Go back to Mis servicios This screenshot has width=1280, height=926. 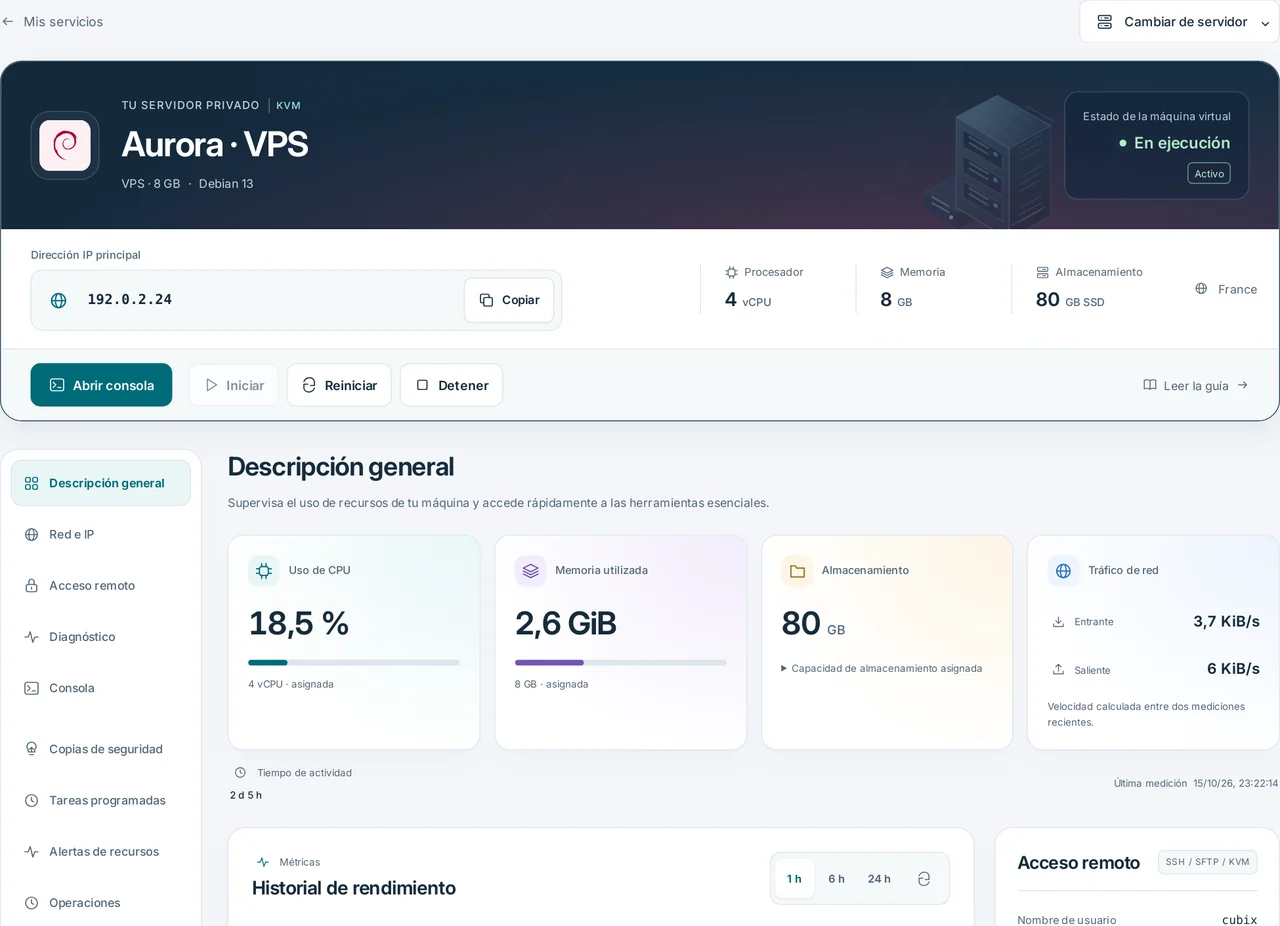(53, 21)
